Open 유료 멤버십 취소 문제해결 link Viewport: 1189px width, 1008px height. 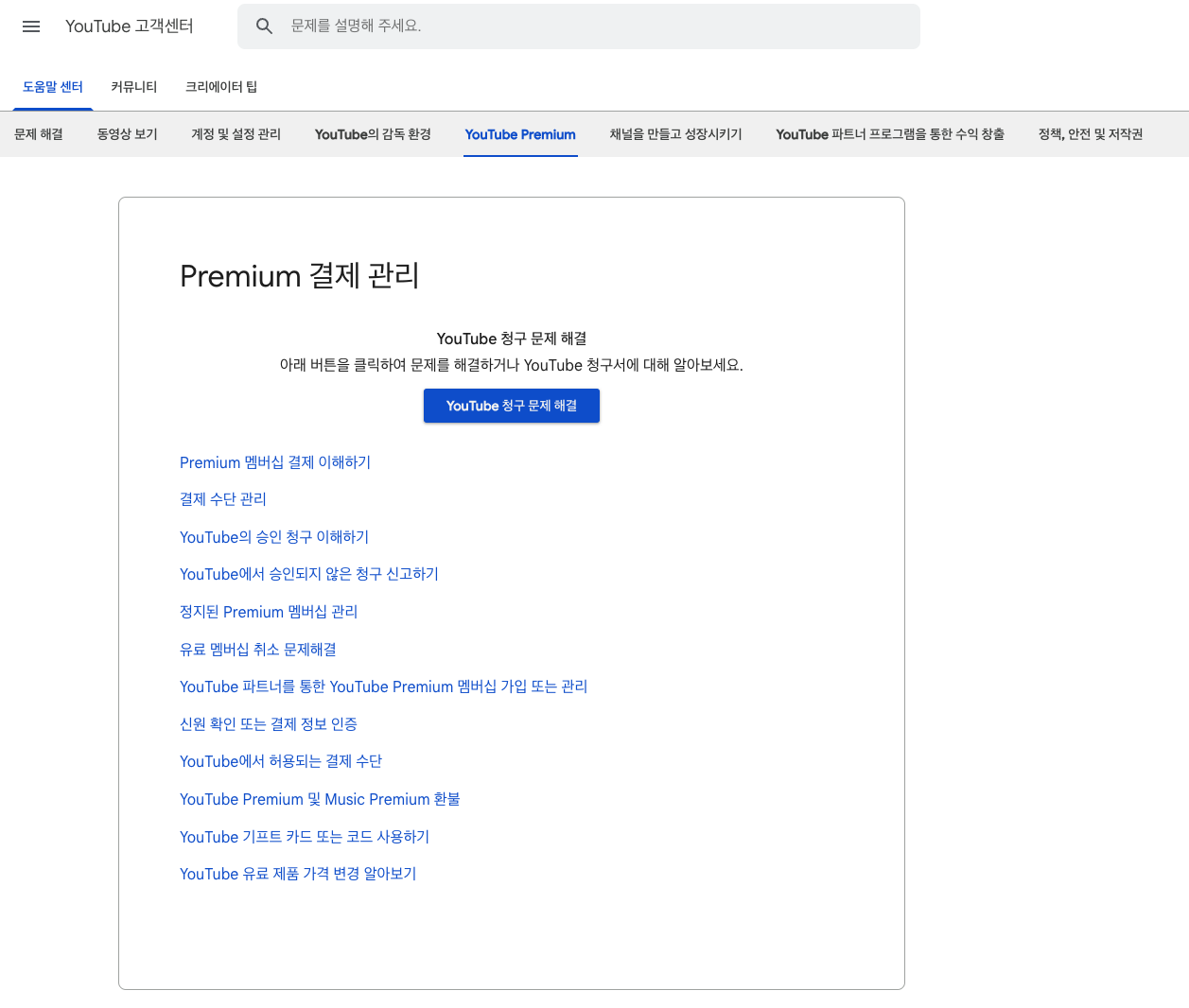(x=258, y=650)
